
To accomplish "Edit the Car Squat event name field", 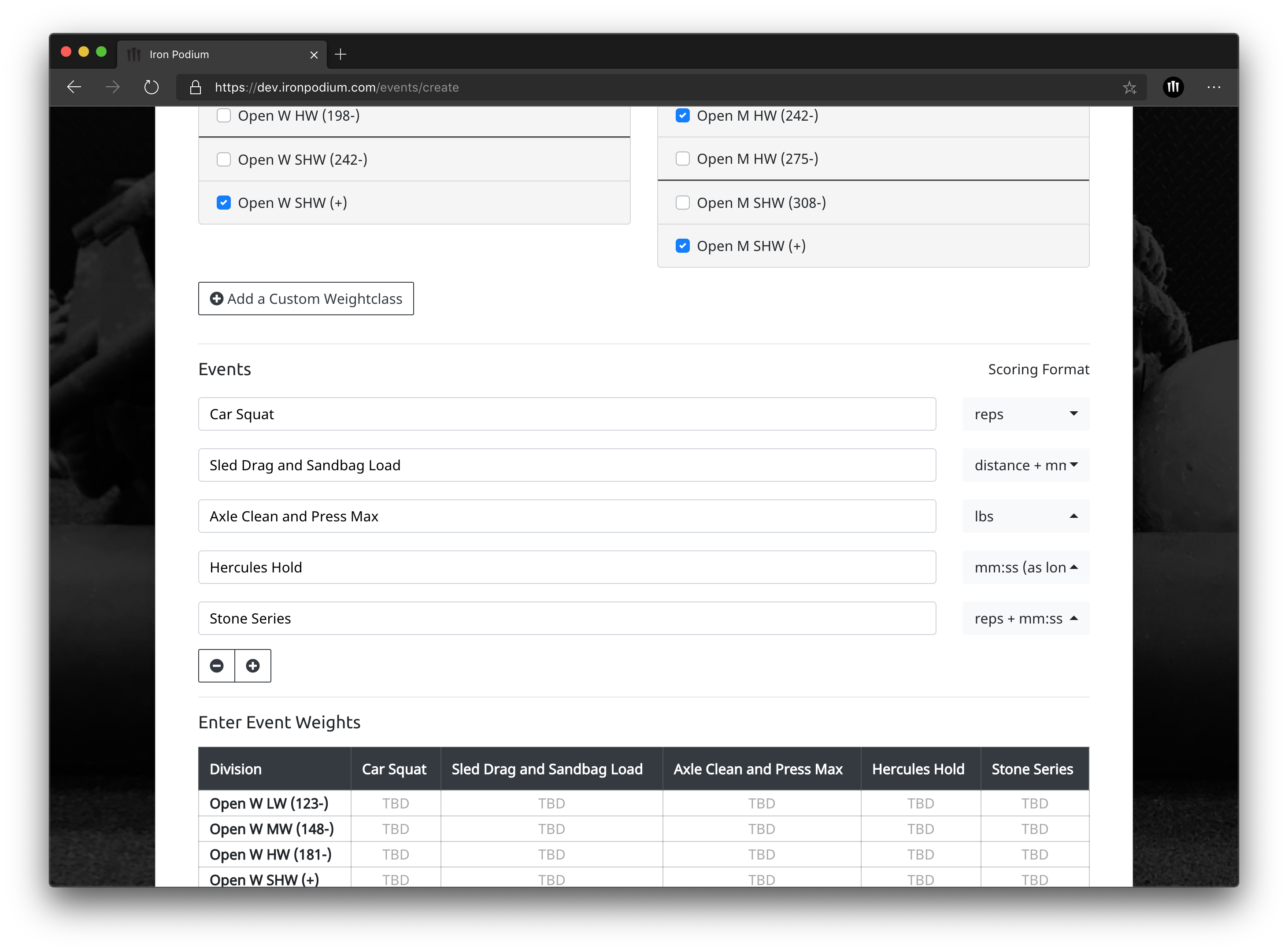I will [567, 414].
